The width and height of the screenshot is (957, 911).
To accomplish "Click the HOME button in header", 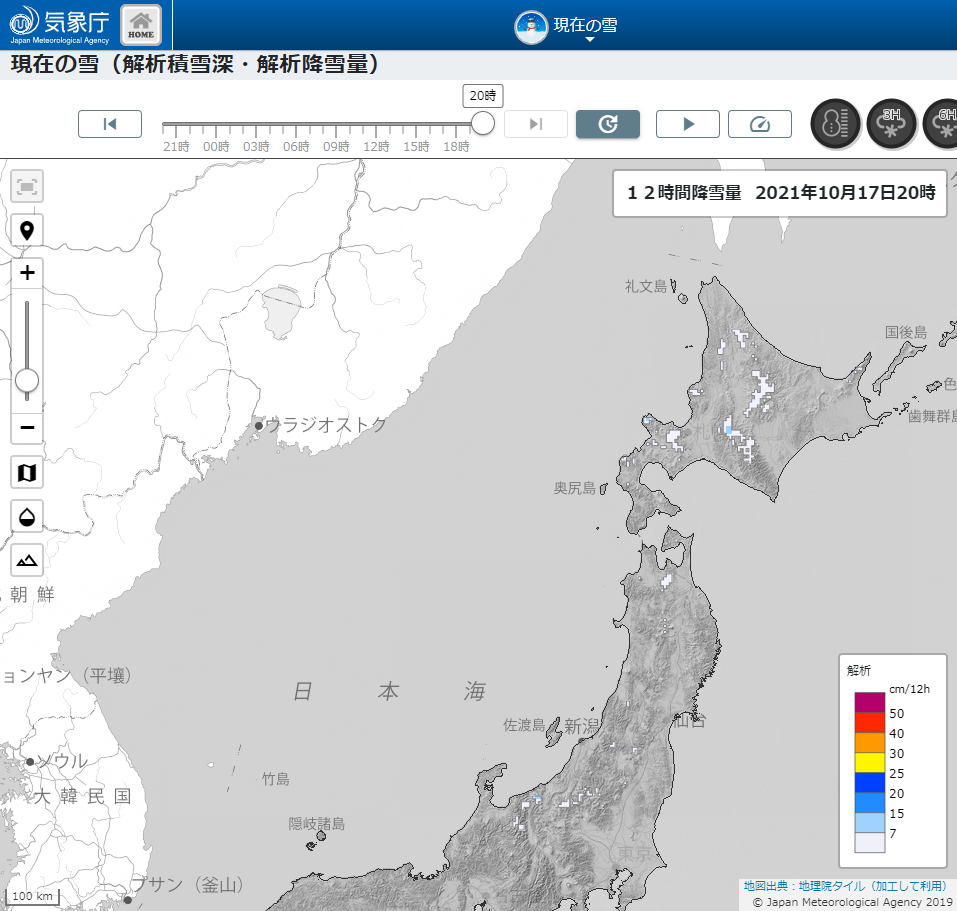I will click(141, 25).
